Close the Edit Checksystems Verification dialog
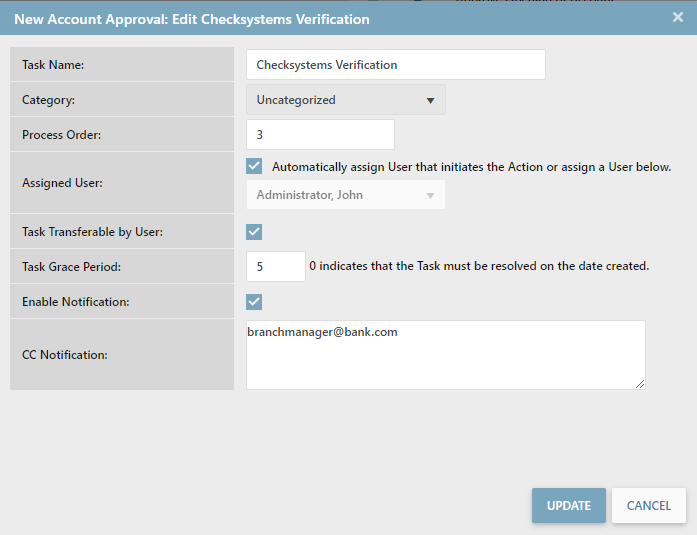The width and height of the screenshot is (697, 535). (677, 17)
